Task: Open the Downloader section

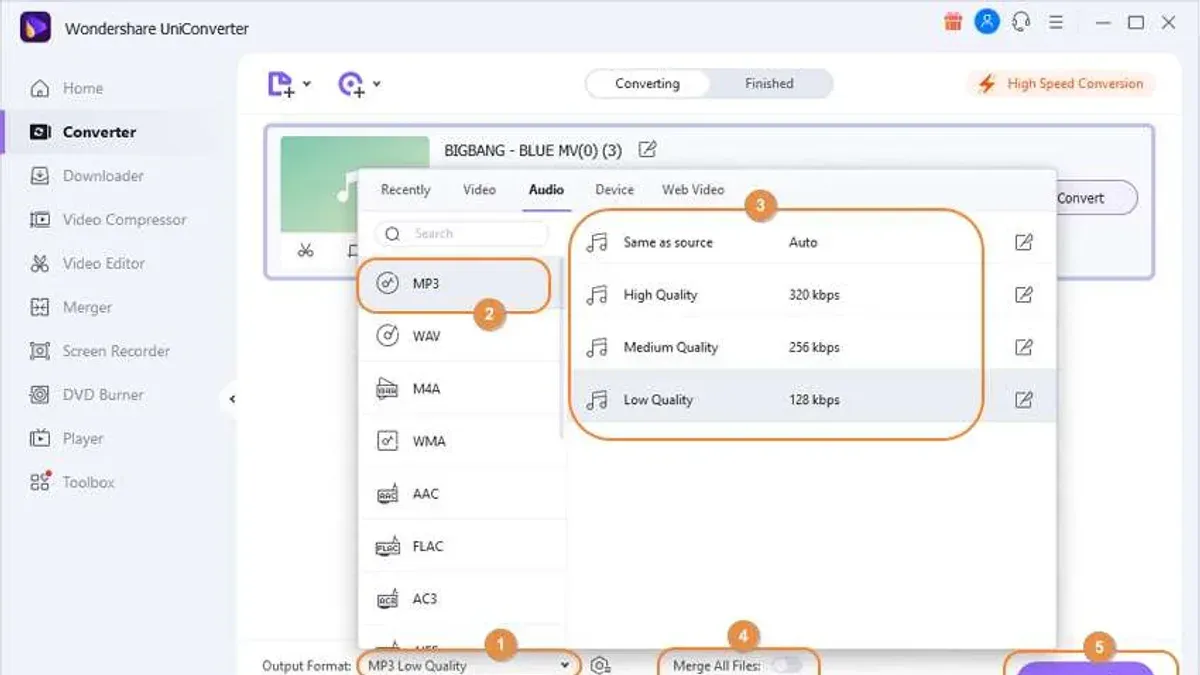Action: click(x=87, y=176)
